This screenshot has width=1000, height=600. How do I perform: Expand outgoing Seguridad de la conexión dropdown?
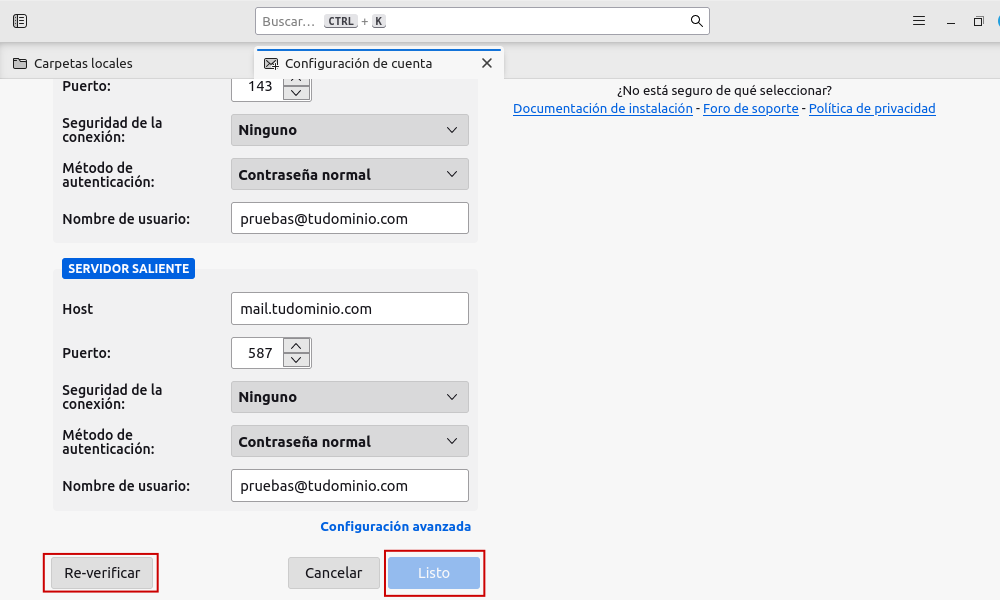click(x=349, y=397)
